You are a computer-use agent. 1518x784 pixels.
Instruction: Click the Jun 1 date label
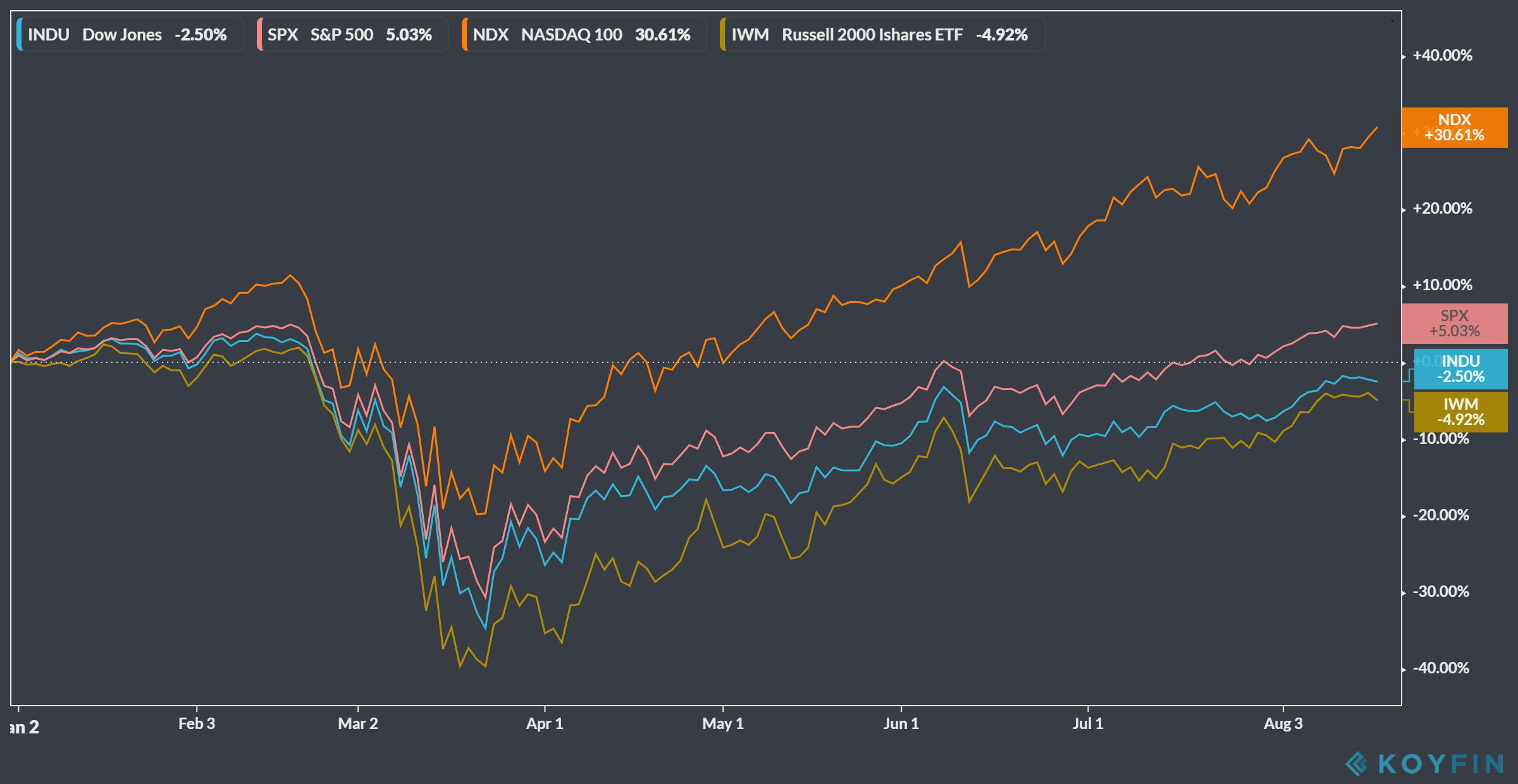tap(901, 724)
